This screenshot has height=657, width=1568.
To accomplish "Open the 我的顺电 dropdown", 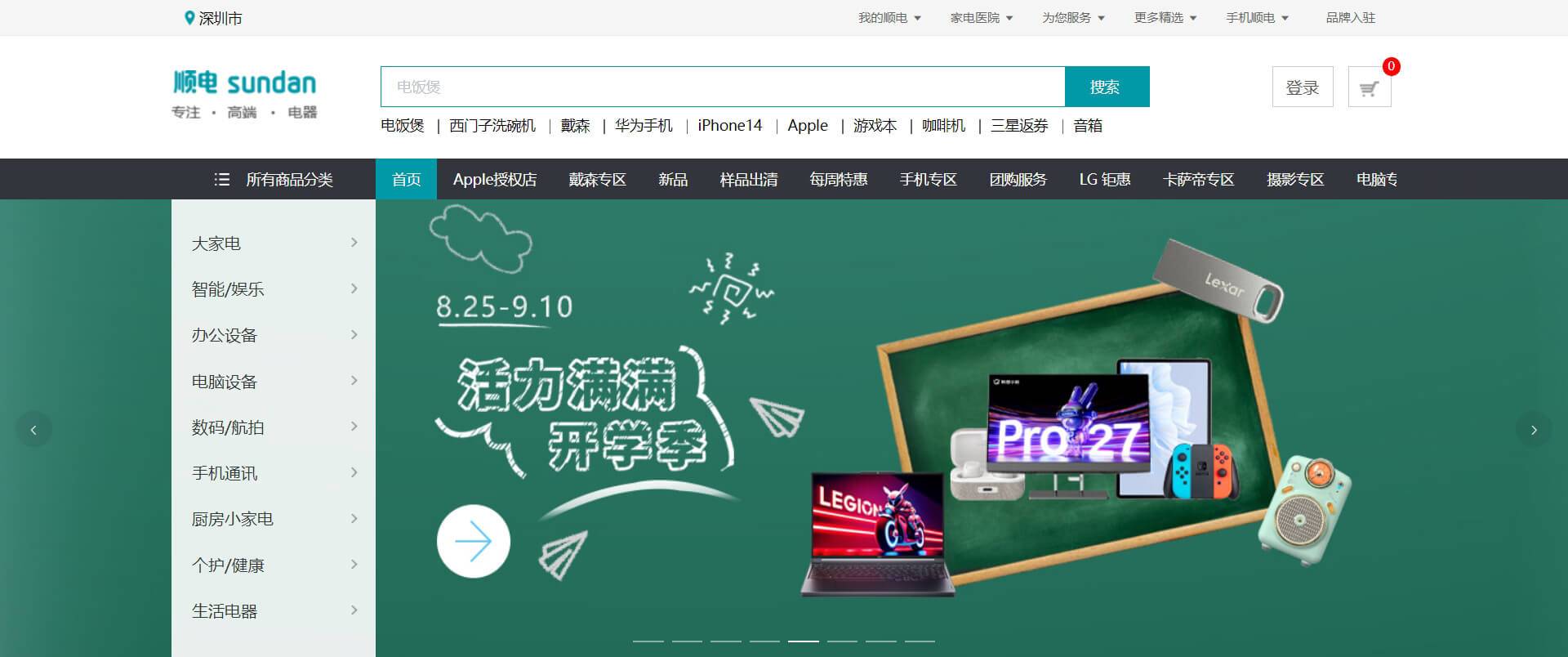I will pos(889,18).
